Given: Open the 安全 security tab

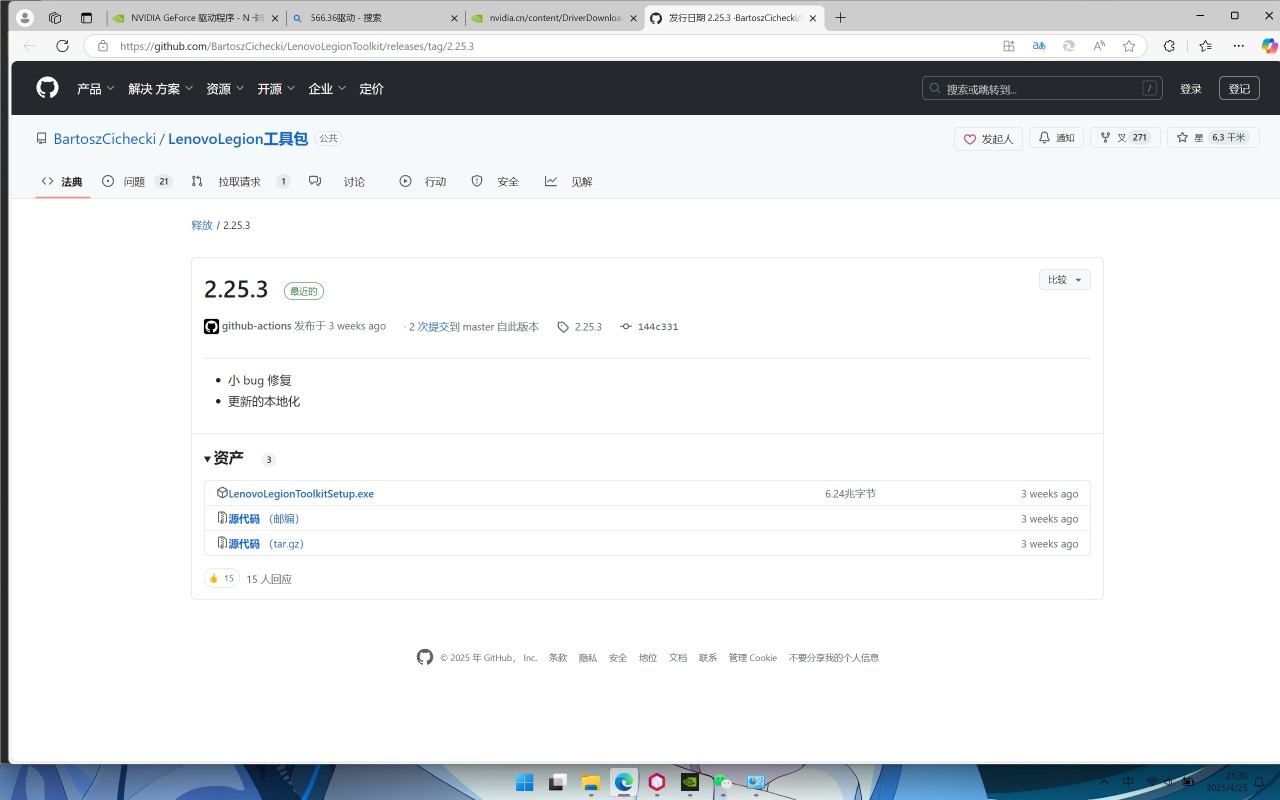Looking at the screenshot, I should coord(495,182).
